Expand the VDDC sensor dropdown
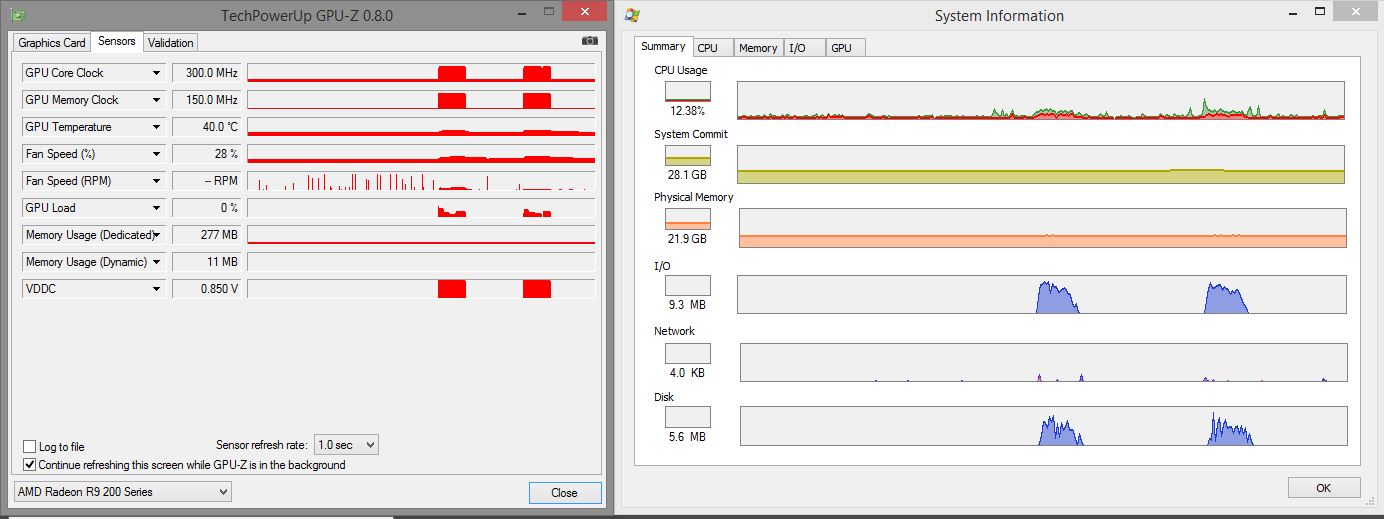The image size is (1384, 519). [156, 289]
